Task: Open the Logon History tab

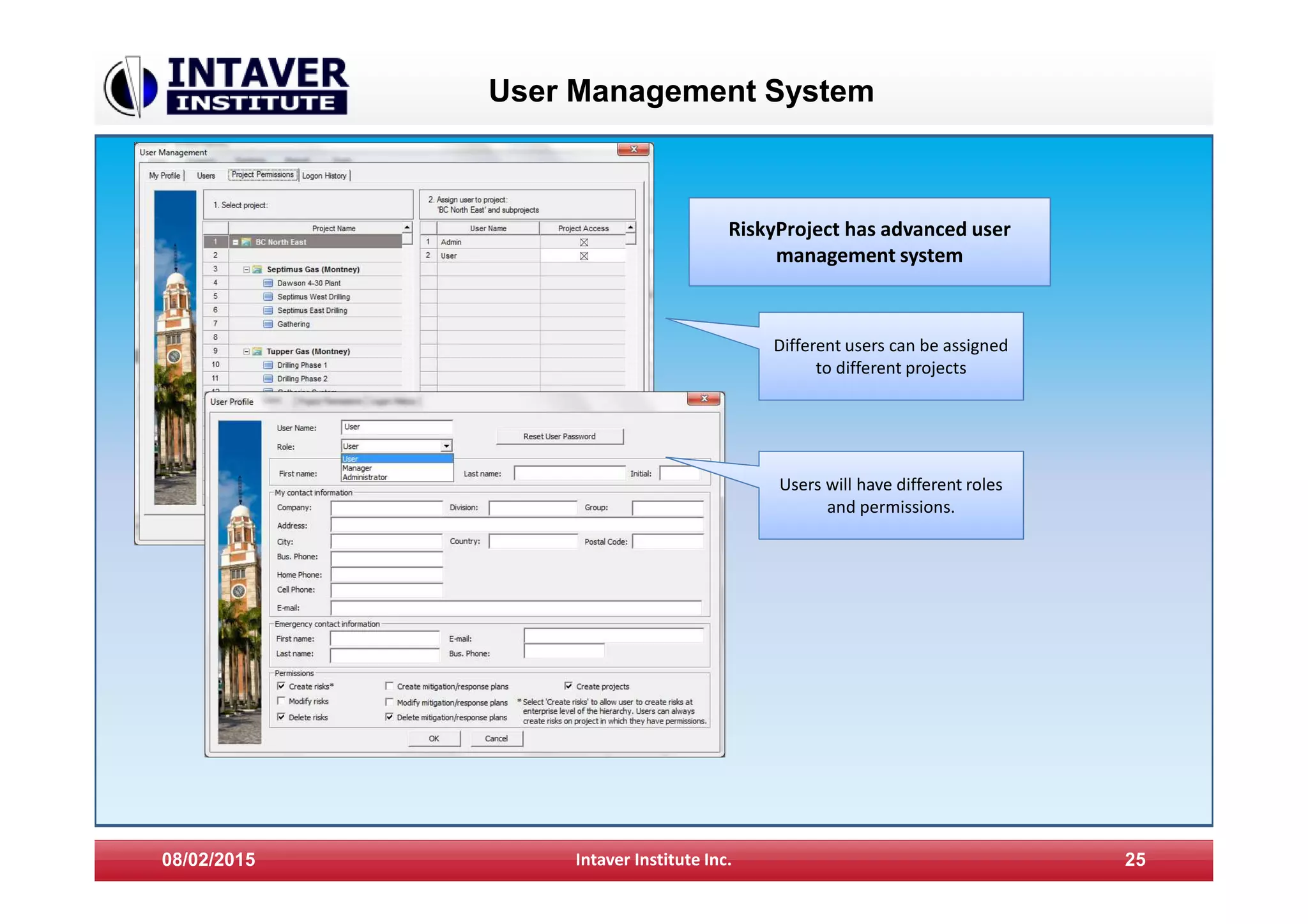Action: point(324,176)
